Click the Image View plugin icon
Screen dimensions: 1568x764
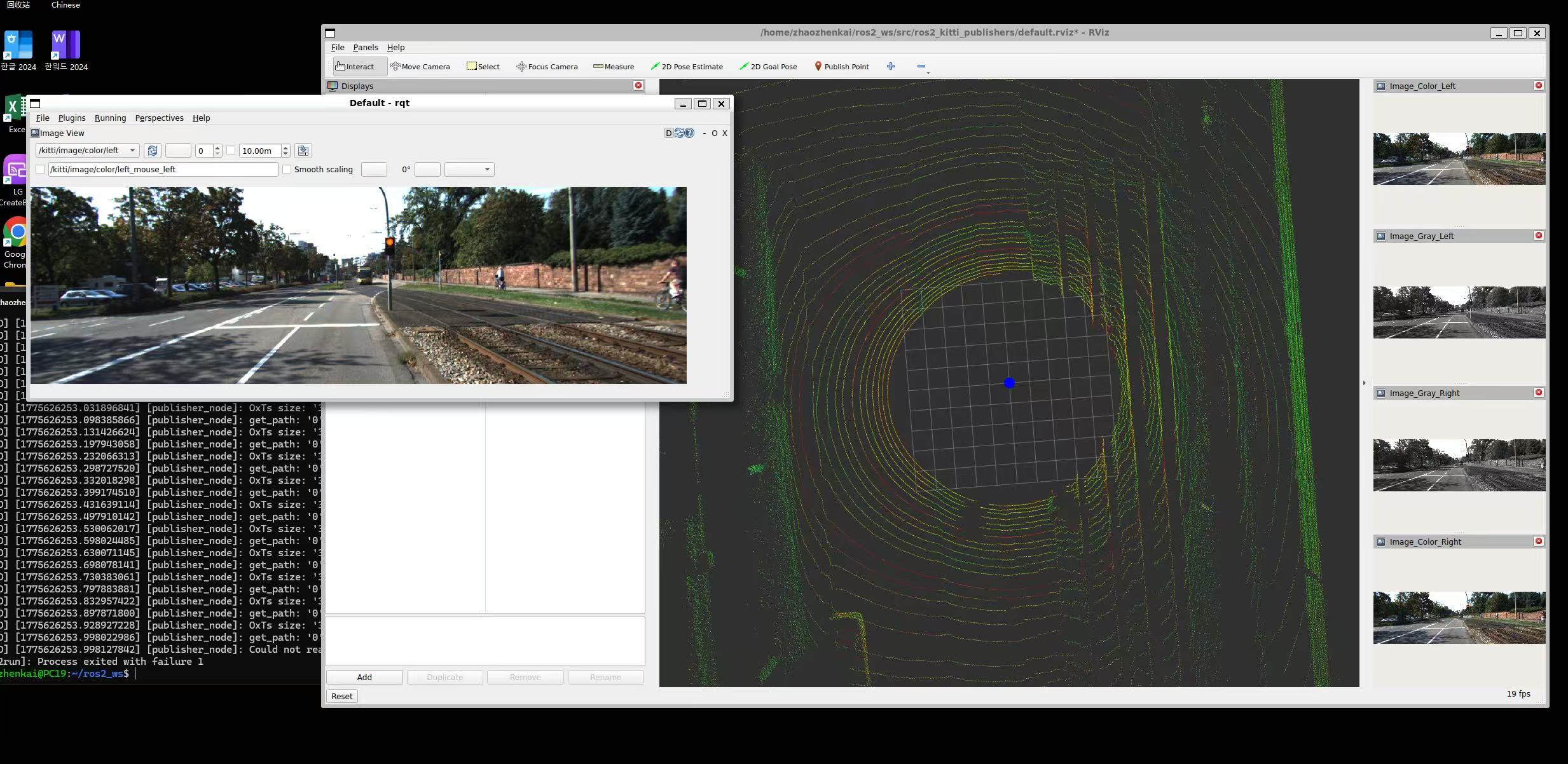[x=35, y=133]
